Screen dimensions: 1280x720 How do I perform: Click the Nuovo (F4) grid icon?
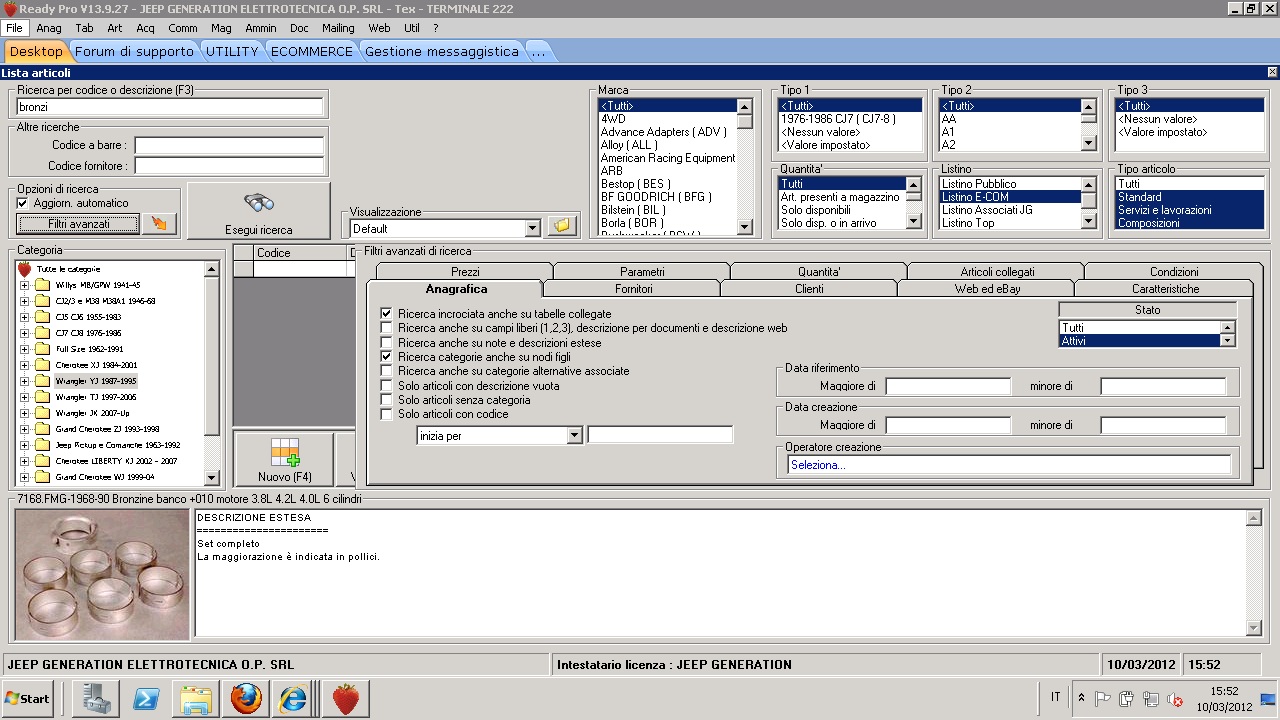click(285, 452)
